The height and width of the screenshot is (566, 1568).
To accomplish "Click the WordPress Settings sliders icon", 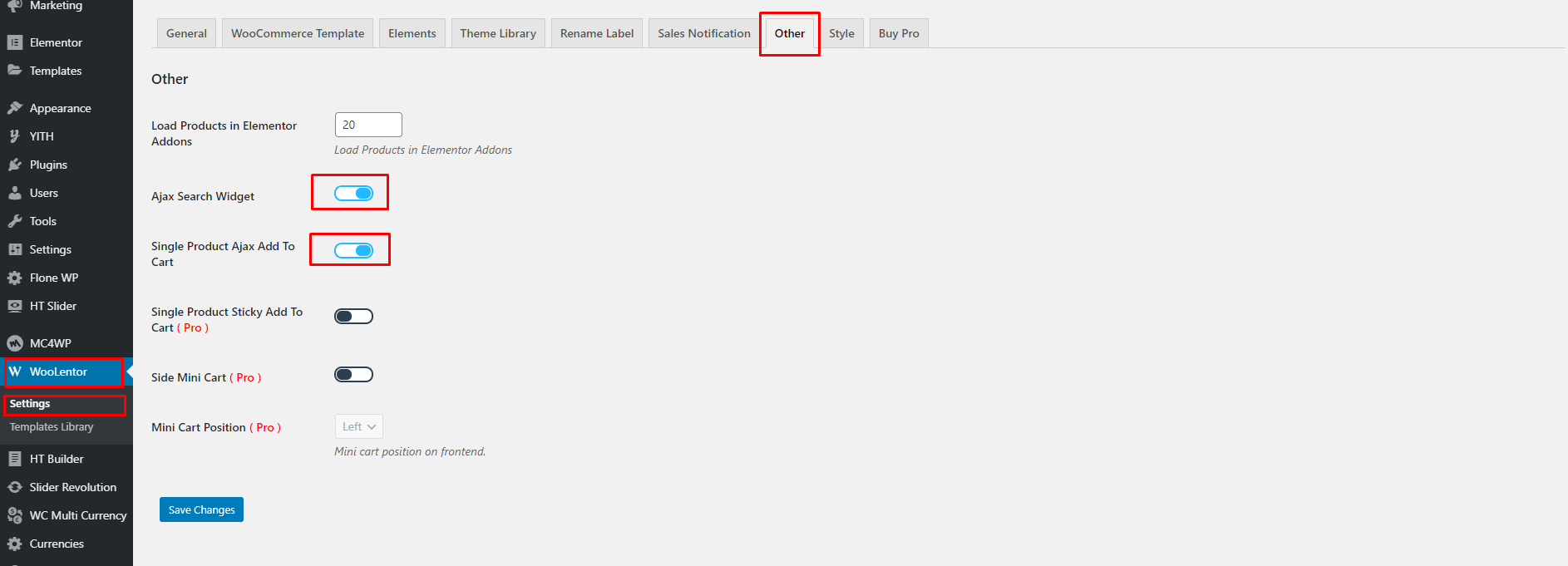I will click(15, 249).
